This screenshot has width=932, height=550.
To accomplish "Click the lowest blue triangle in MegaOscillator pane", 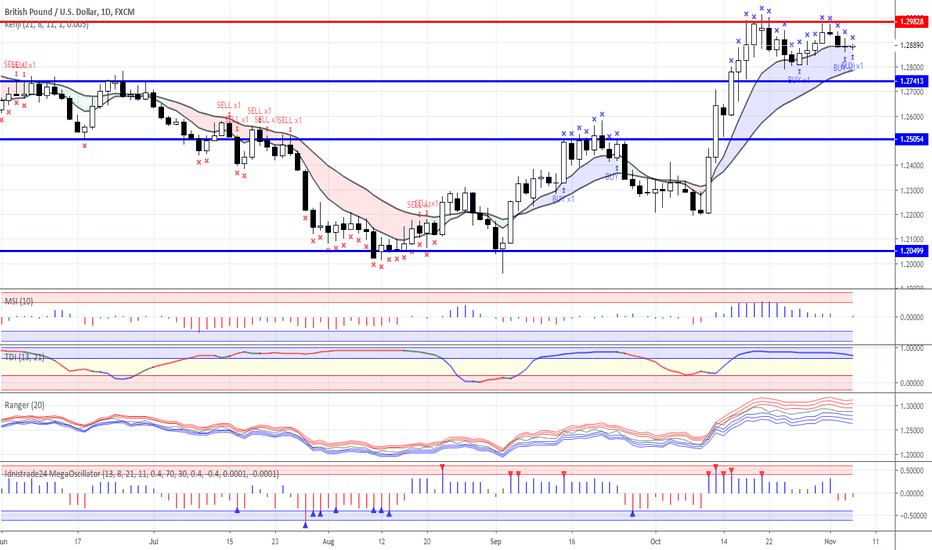I will click(x=306, y=524).
